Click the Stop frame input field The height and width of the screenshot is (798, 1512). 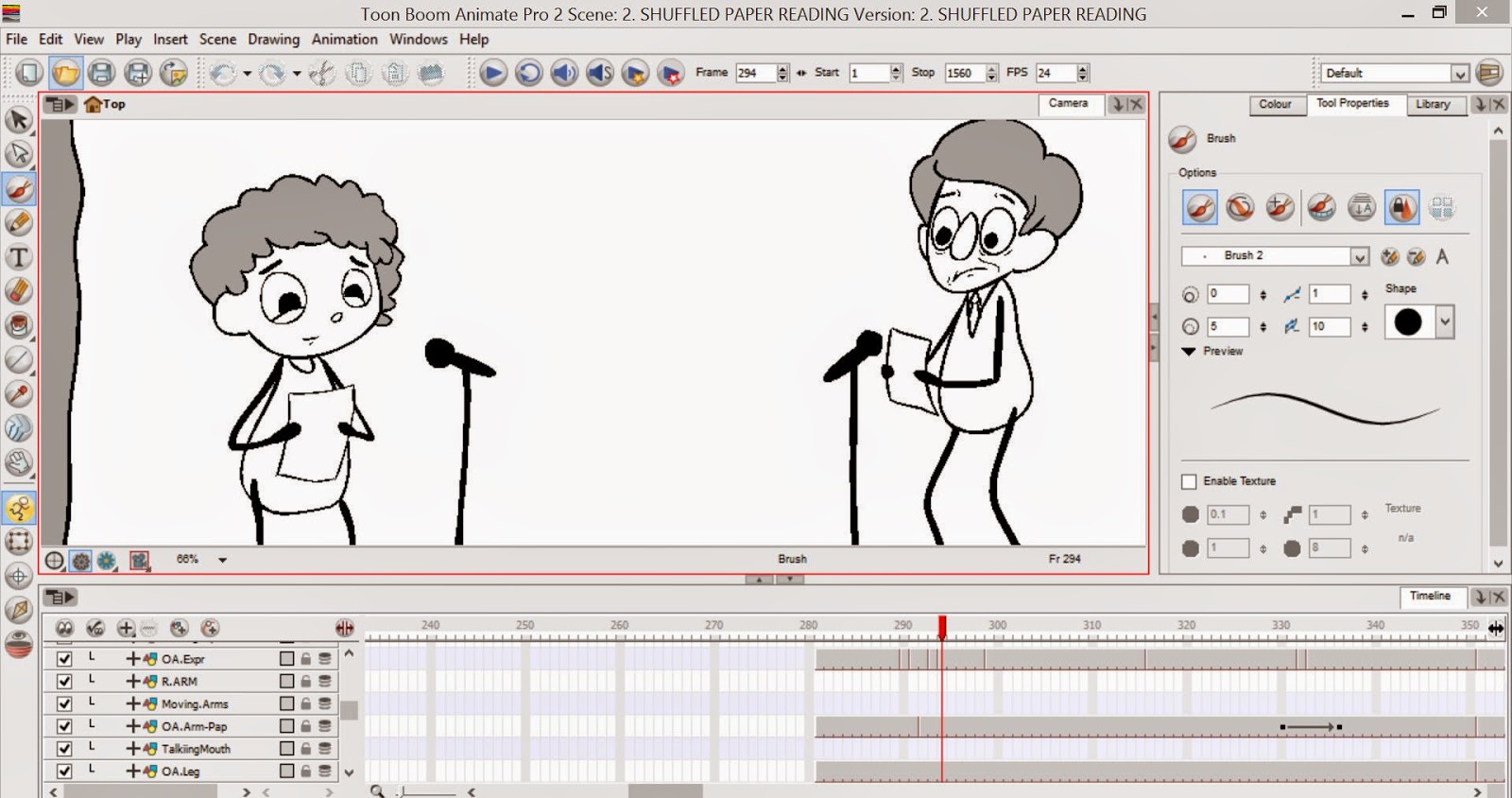[x=965, y=73]
